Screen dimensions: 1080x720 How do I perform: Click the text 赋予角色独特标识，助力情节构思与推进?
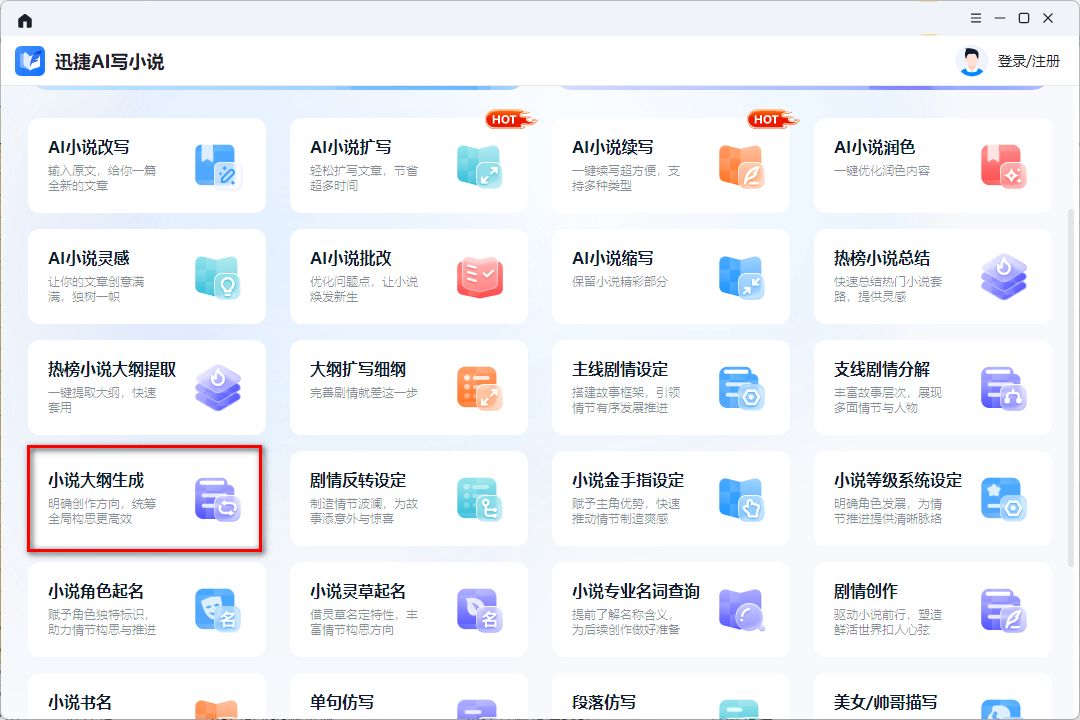102,622
